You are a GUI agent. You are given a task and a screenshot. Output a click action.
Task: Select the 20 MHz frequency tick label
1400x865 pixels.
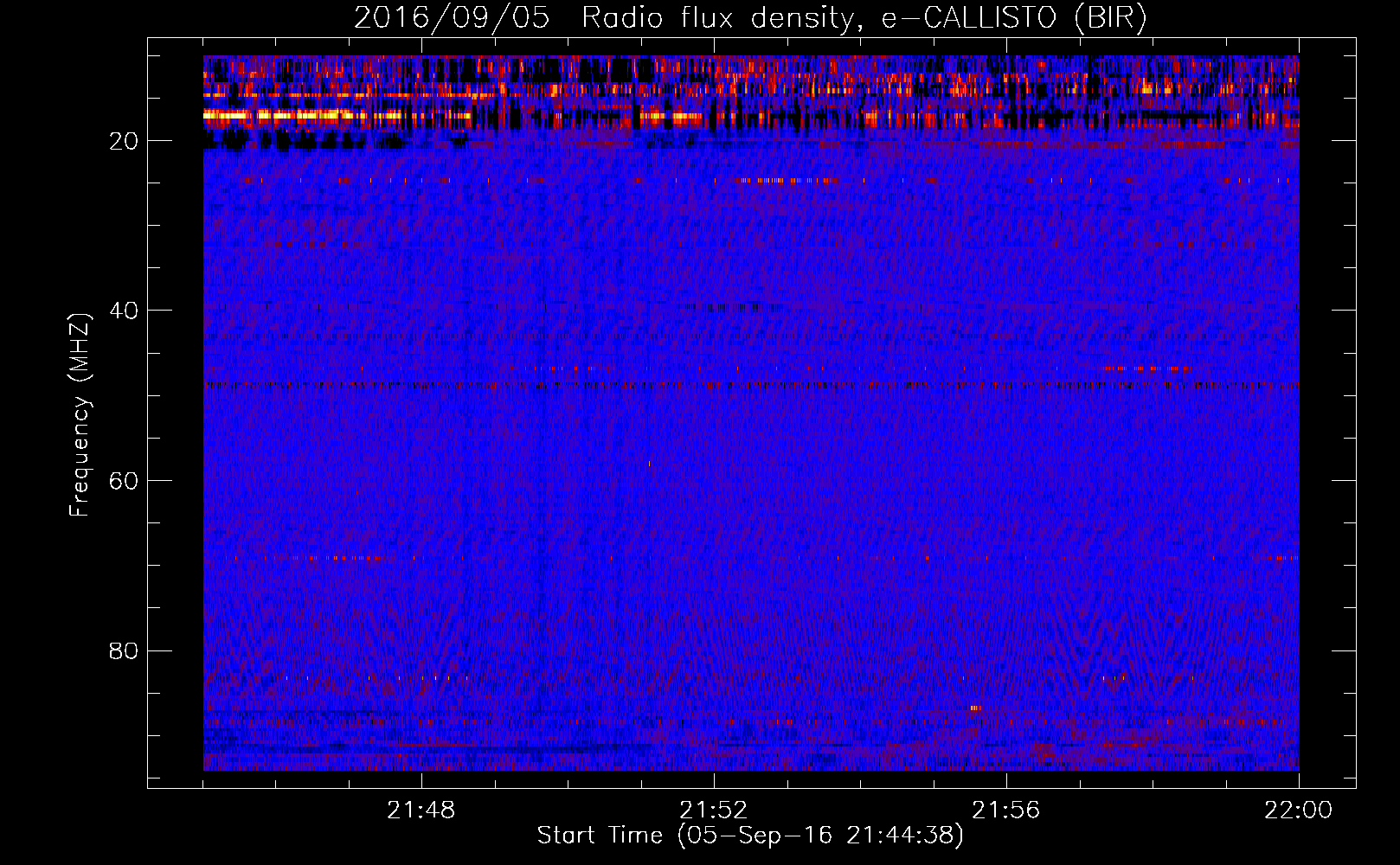(124, 141)
